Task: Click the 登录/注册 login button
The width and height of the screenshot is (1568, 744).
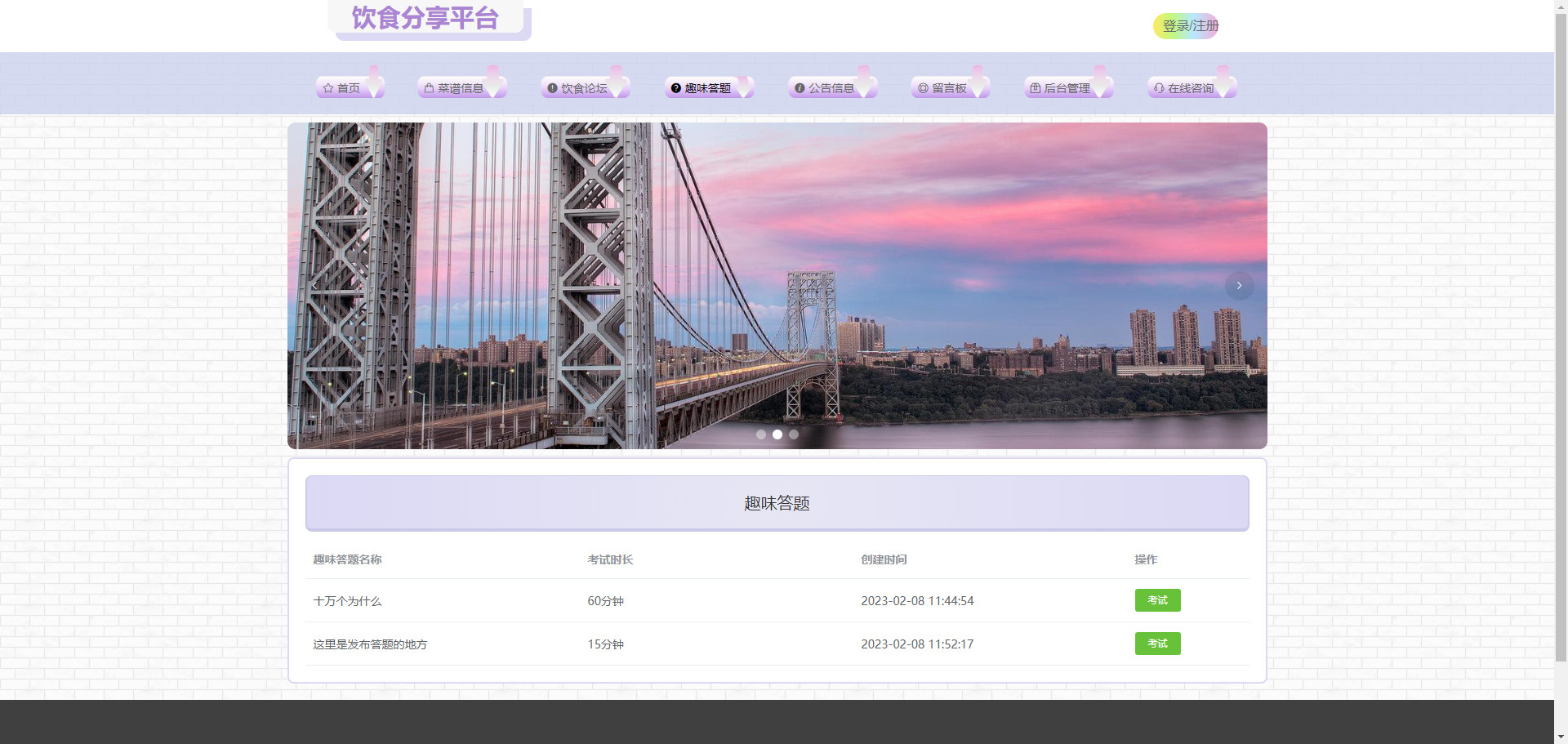Action: pyautogui.click(x=1186, y=26)
